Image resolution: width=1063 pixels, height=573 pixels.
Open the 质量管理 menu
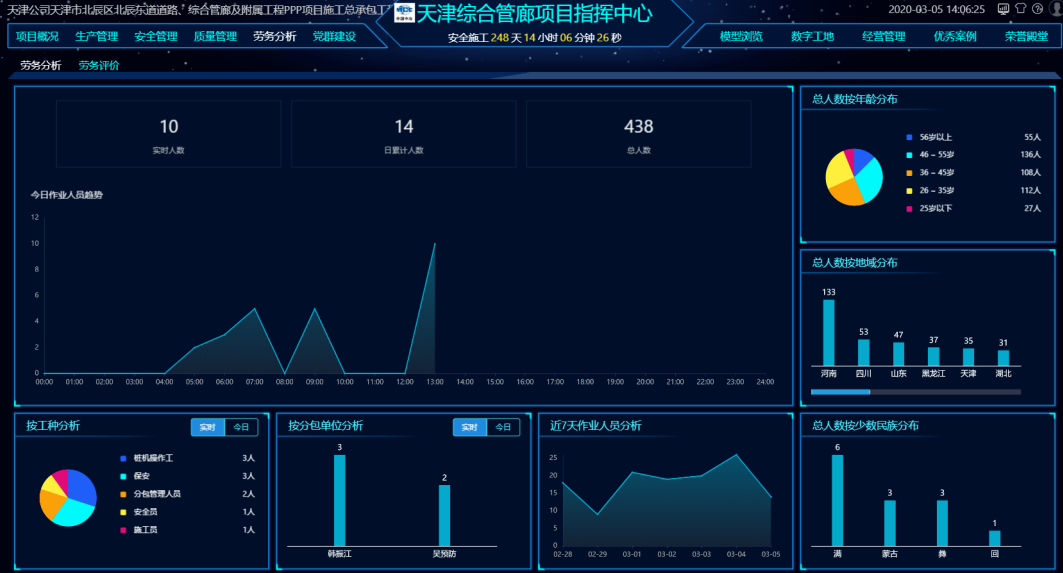(x=216, y=37)
